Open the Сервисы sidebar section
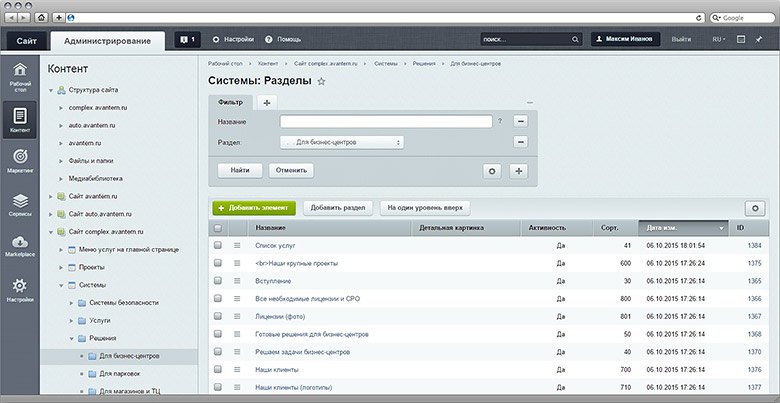780x403 pixels. pyautogui.click(x=20, y=203)
